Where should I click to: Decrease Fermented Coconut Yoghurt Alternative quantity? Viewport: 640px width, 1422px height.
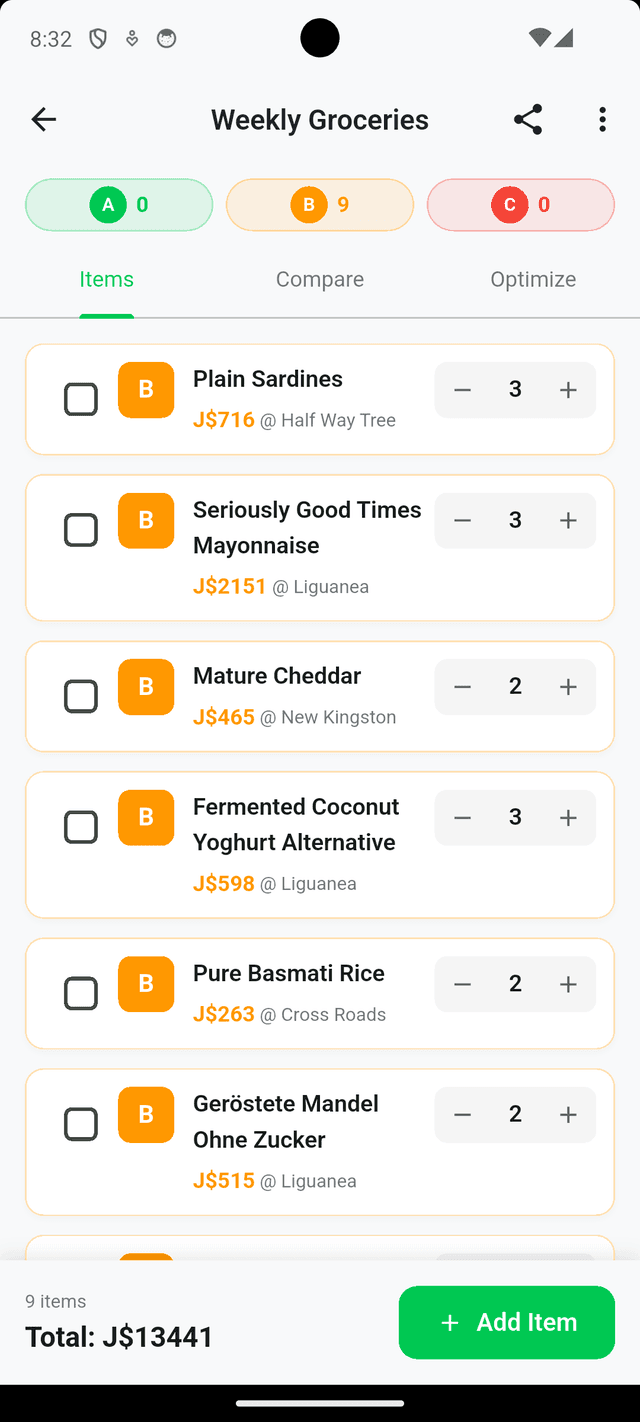coord(462,818)
